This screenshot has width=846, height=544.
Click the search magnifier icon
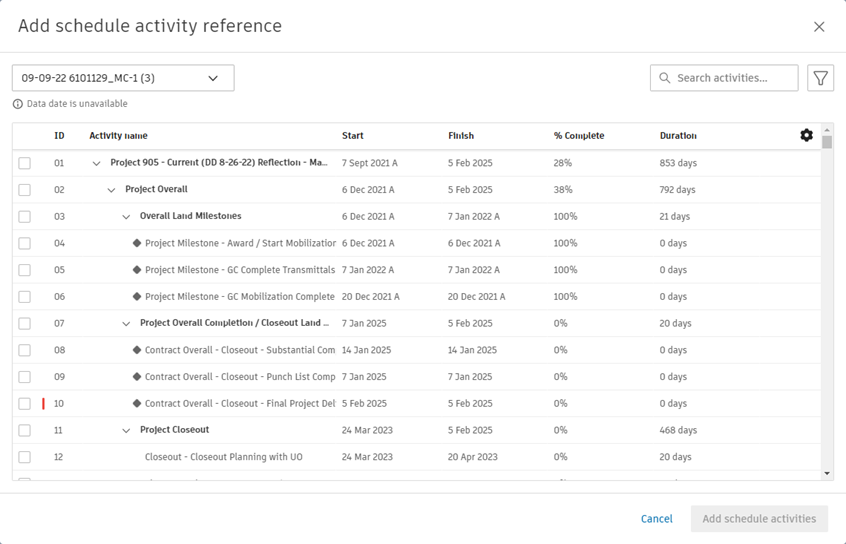[665, 78]
